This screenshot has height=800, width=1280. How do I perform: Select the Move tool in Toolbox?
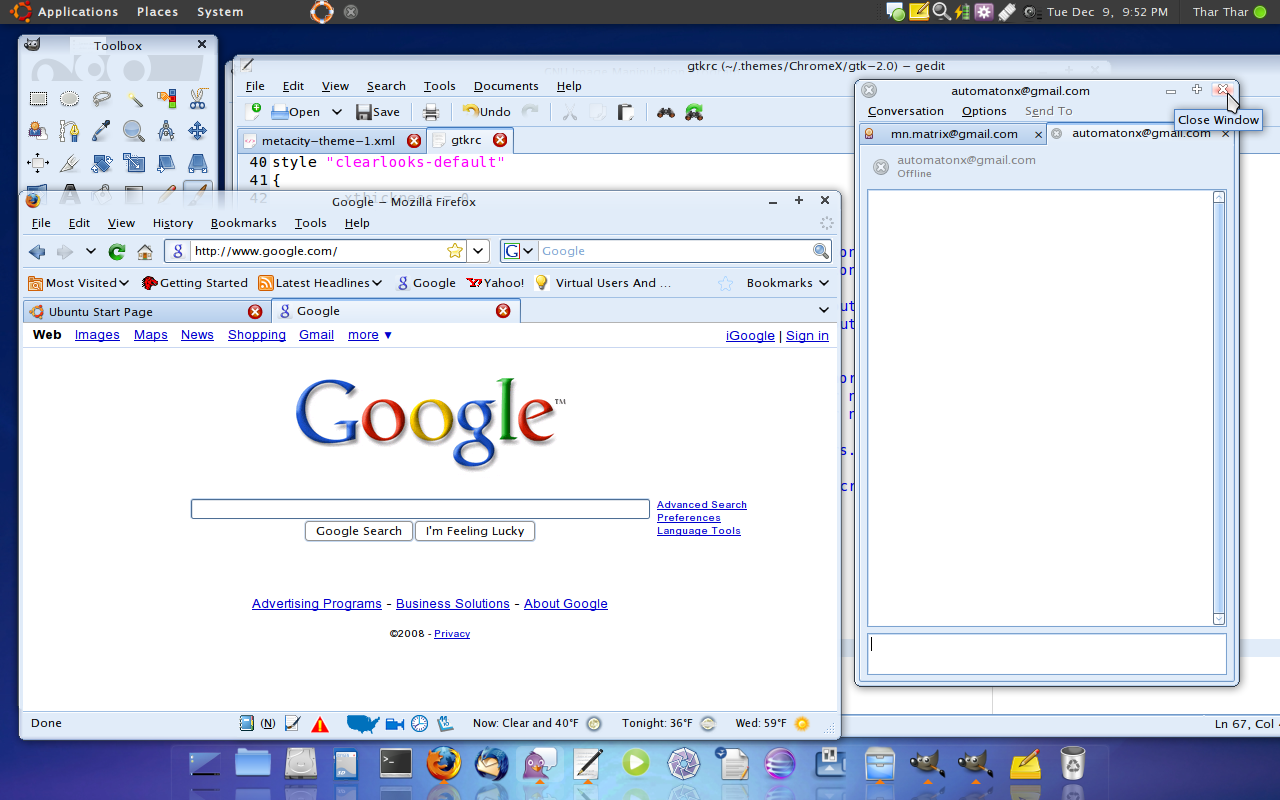tap(197, 131)
